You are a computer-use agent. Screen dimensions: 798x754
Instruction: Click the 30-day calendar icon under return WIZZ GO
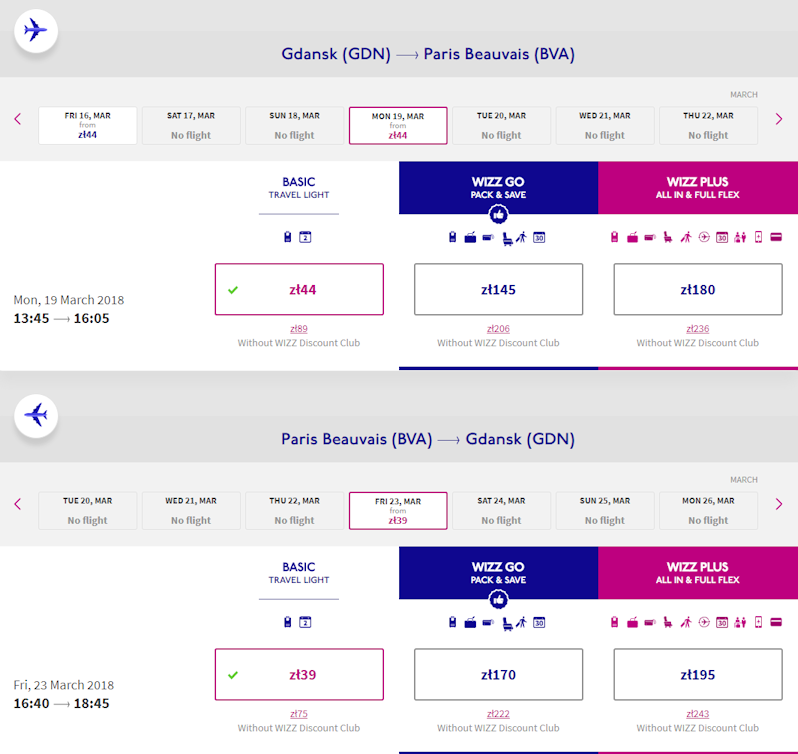point(539,622)
